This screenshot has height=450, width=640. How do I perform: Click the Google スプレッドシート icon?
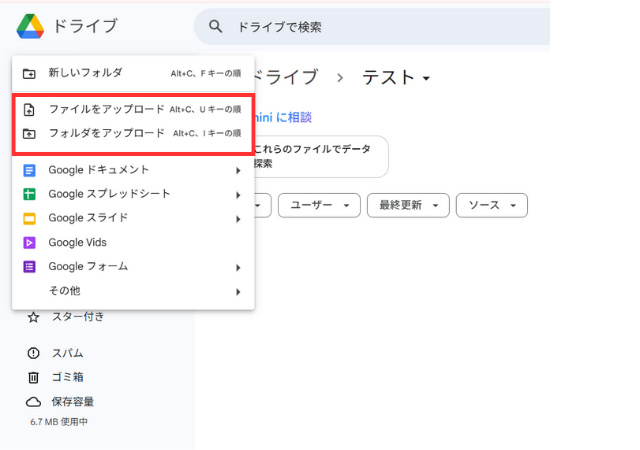click(29, 194)
